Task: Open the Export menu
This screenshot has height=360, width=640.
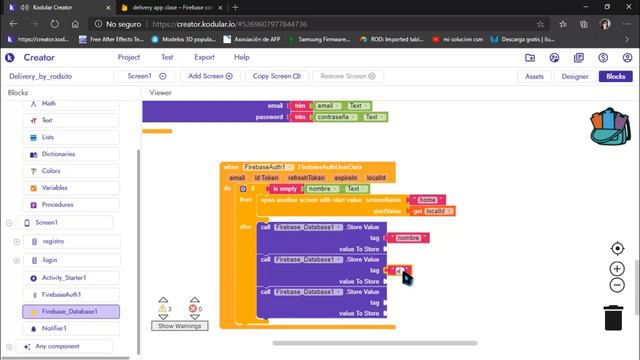Action: pos(204,57)
